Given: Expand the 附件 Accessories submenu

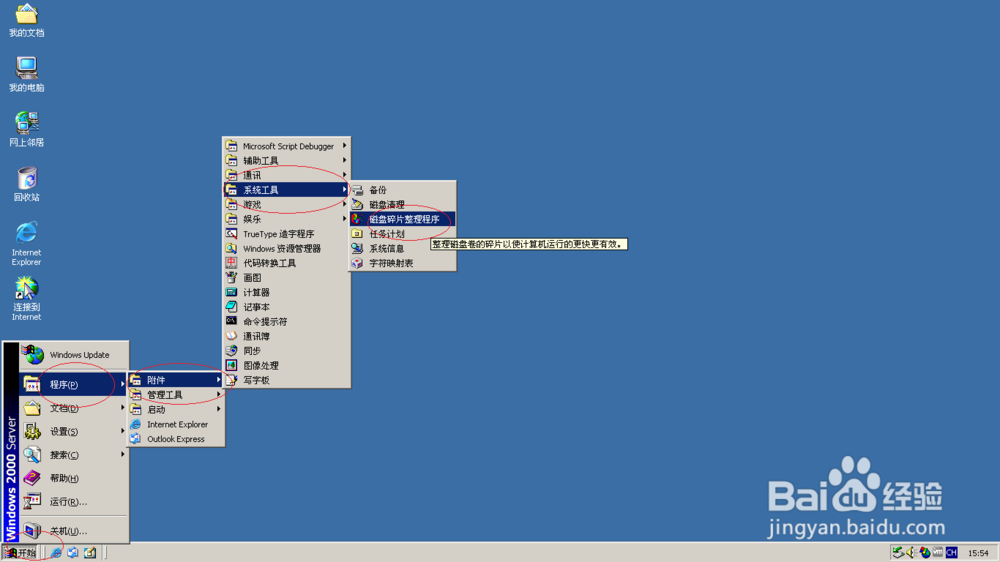Looking at the screenshot, I should (176, 380).
